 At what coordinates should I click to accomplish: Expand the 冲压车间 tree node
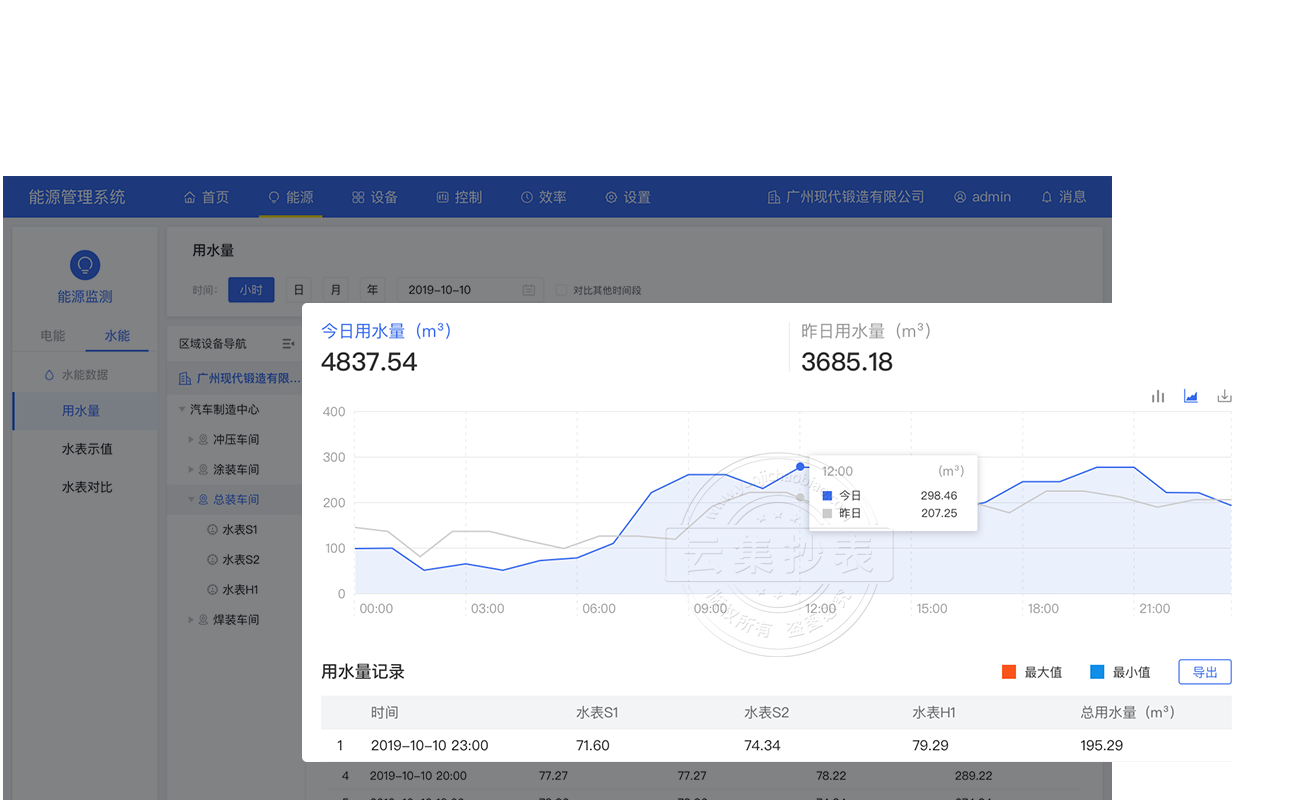(x=191, y=440)
